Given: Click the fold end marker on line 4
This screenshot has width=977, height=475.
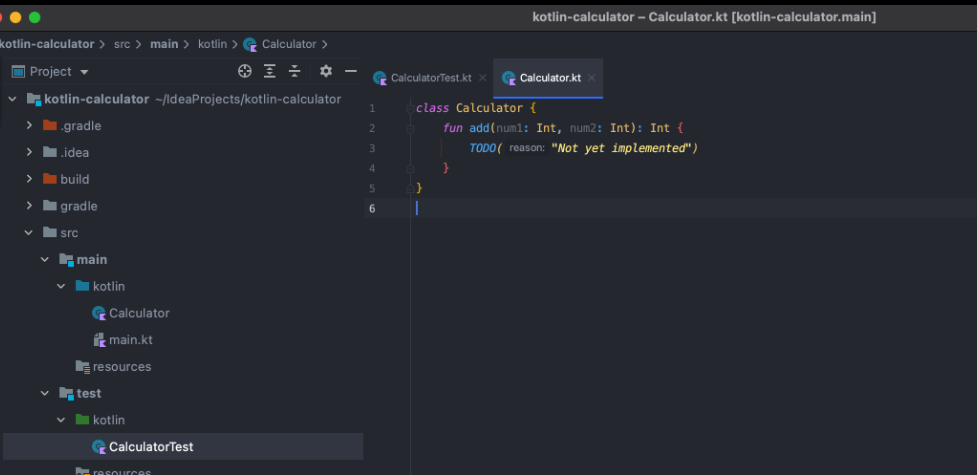Looking at the screenshot, I should [410, 168].
